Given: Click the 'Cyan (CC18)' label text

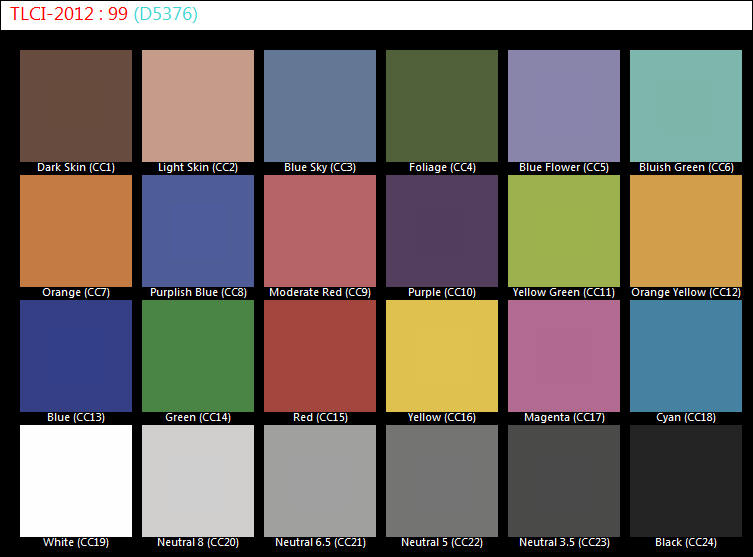Looking at the screenshot, I should [x=686, y=417].
